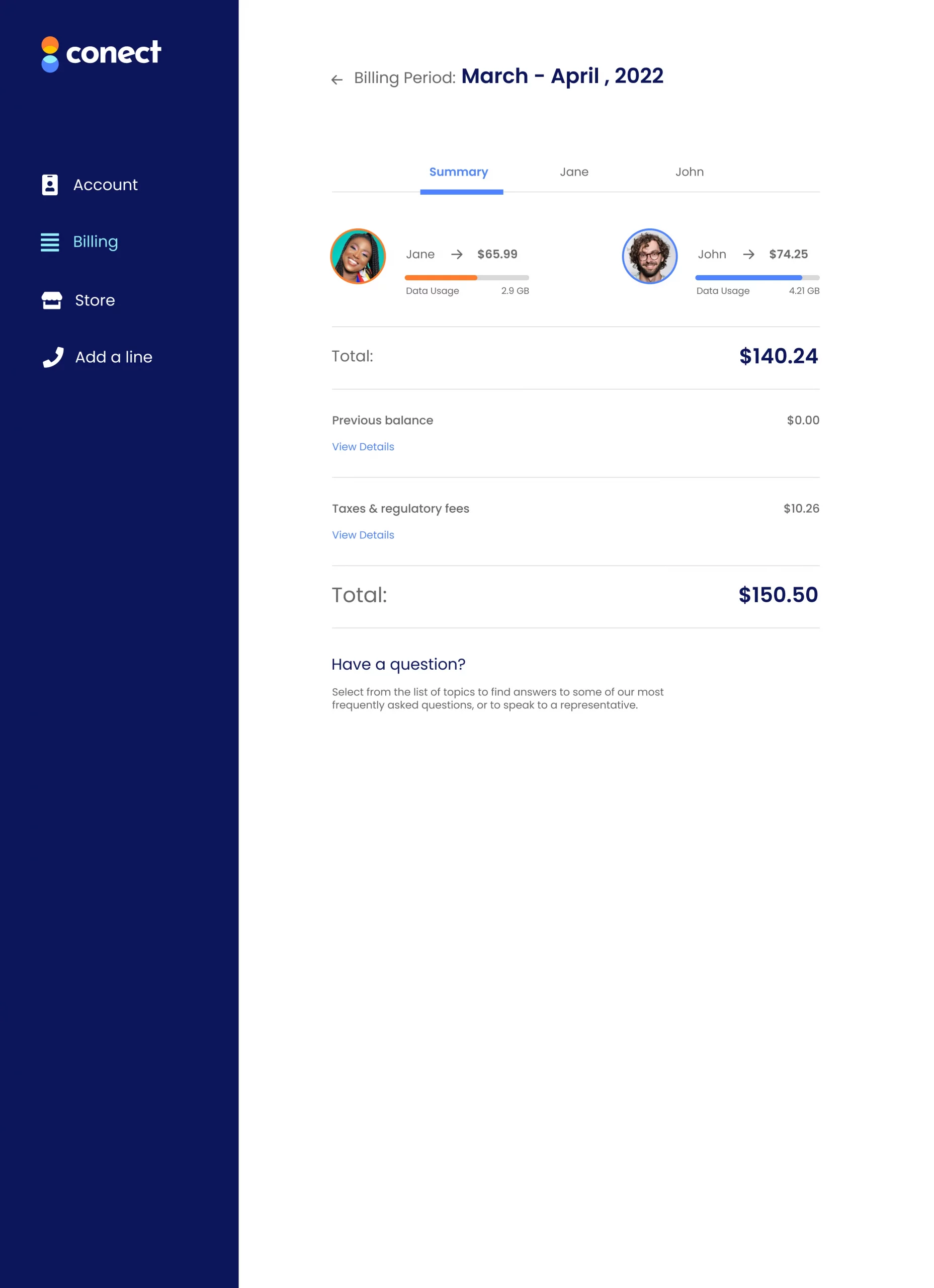This screenshot has width=934, height=1288.
Task: Select the Account icon in the sidebar
Action: (50, 185)
